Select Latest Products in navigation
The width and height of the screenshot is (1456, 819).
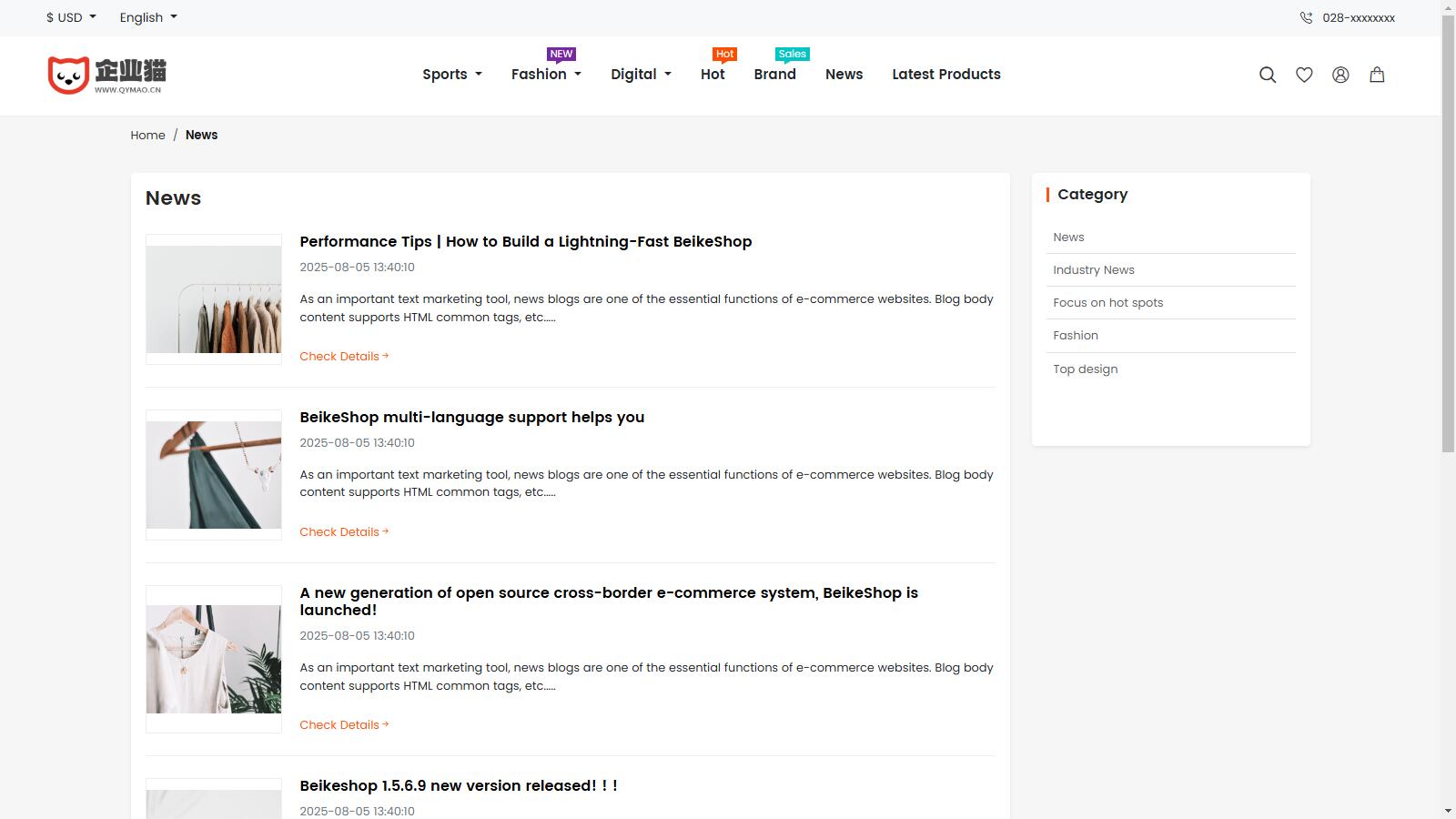(x=945, y=75)
